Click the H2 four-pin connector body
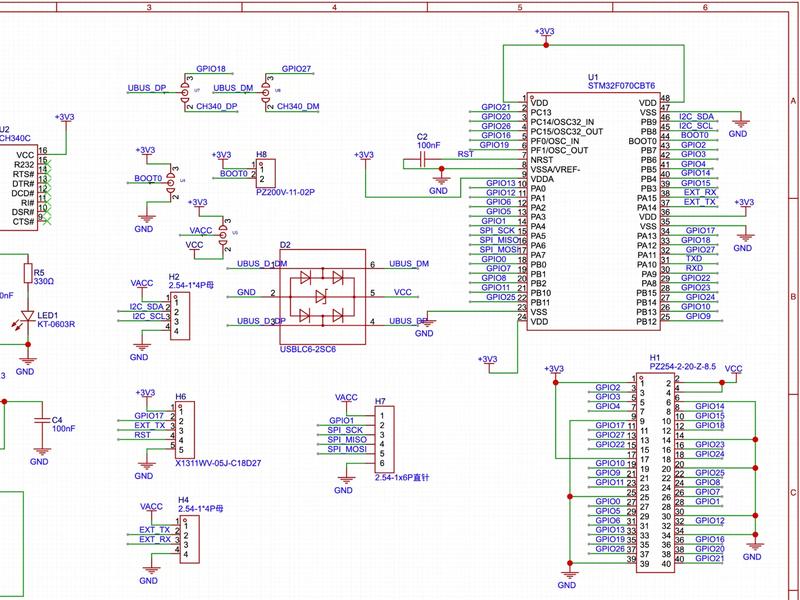The height and width of the screenshot is (600, 800). point(180,316)
